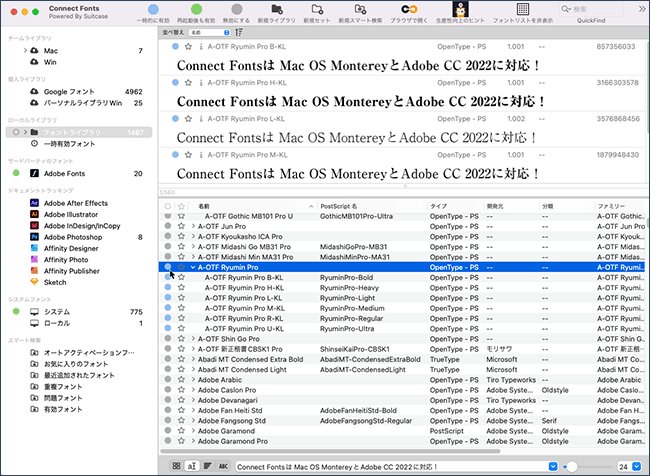Image resolution: width=650 pixels, height=476 pixels.
Task: Toggle activation for Adobe Caslon Pro
Action: pyautogui.click(x=168, y=390)
